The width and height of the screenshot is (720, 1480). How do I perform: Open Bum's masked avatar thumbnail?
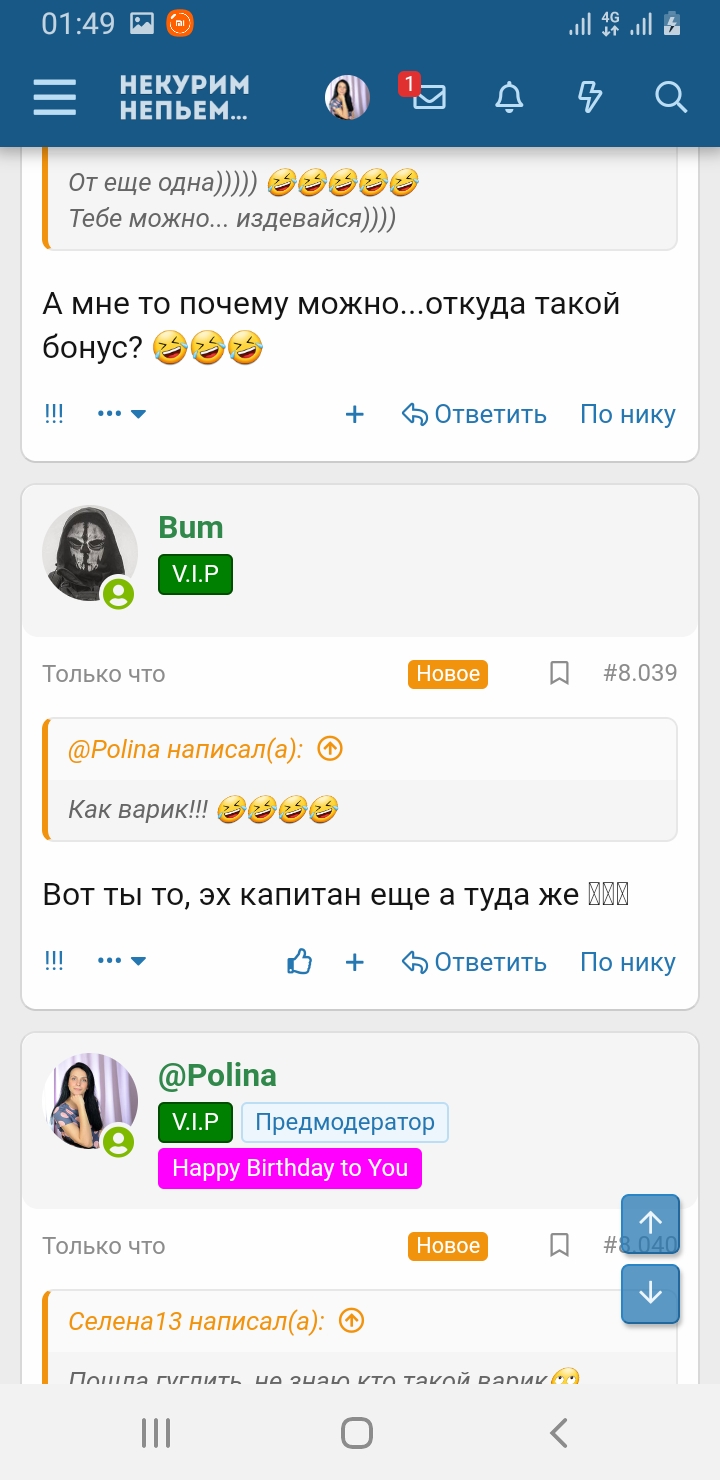(x=89, y=553)
